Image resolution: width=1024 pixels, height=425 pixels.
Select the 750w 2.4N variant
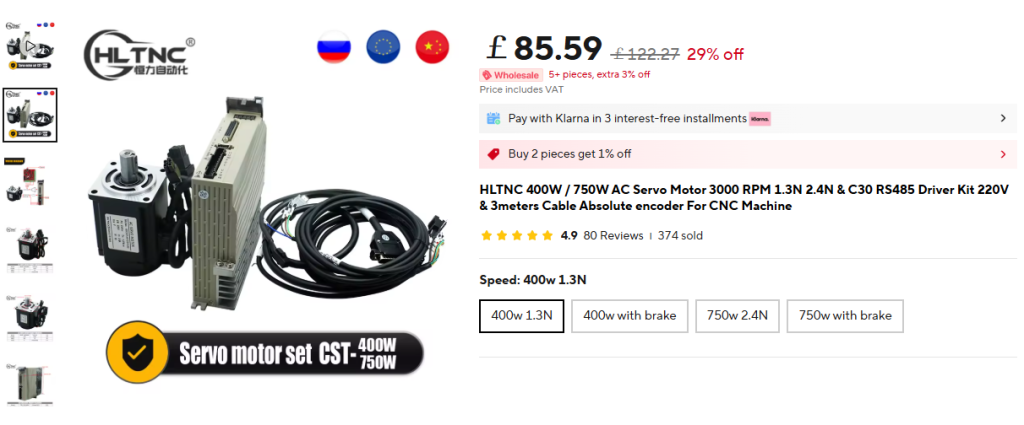(x=737, y=315)
